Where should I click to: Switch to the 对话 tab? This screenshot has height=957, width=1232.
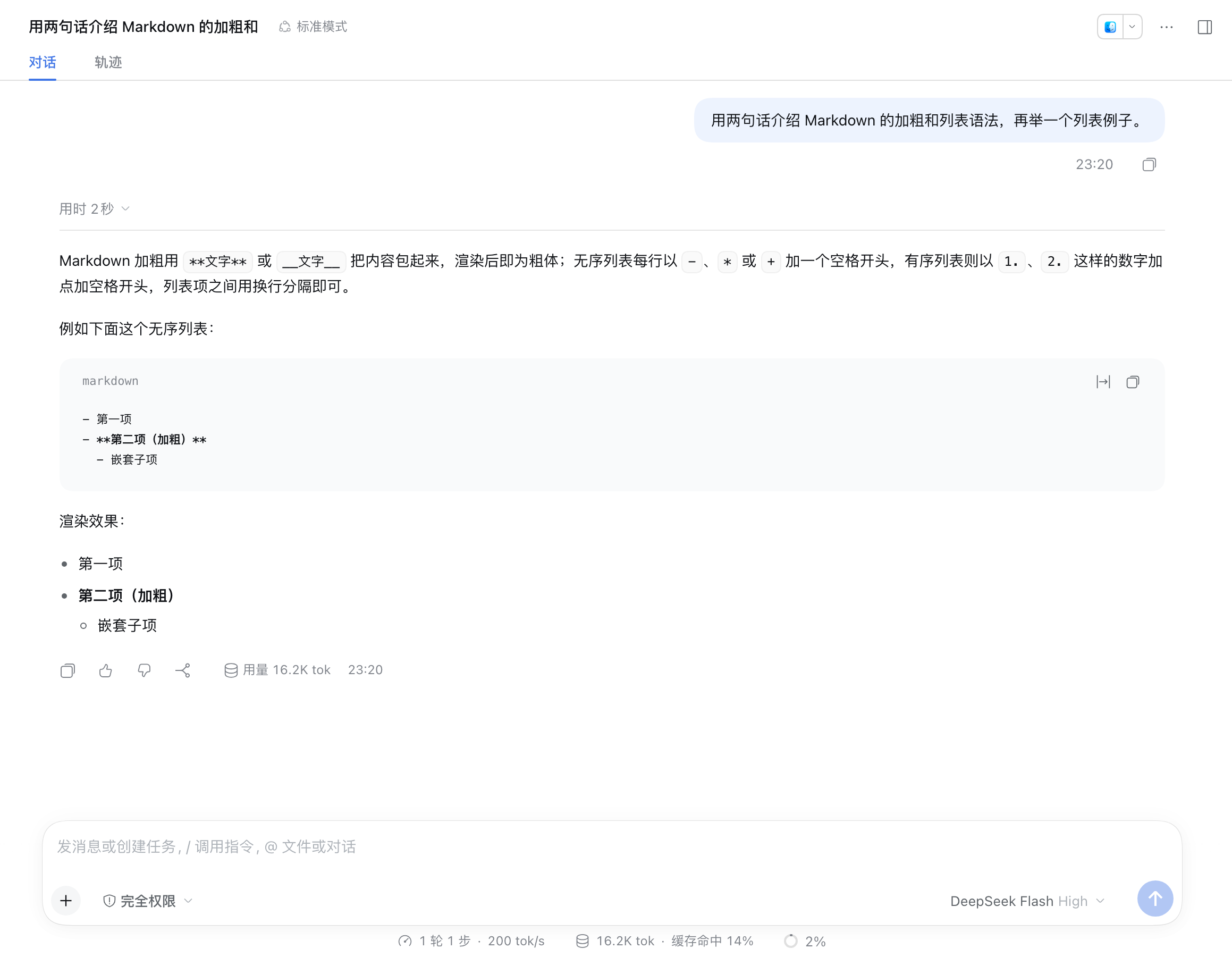(43, 62)
